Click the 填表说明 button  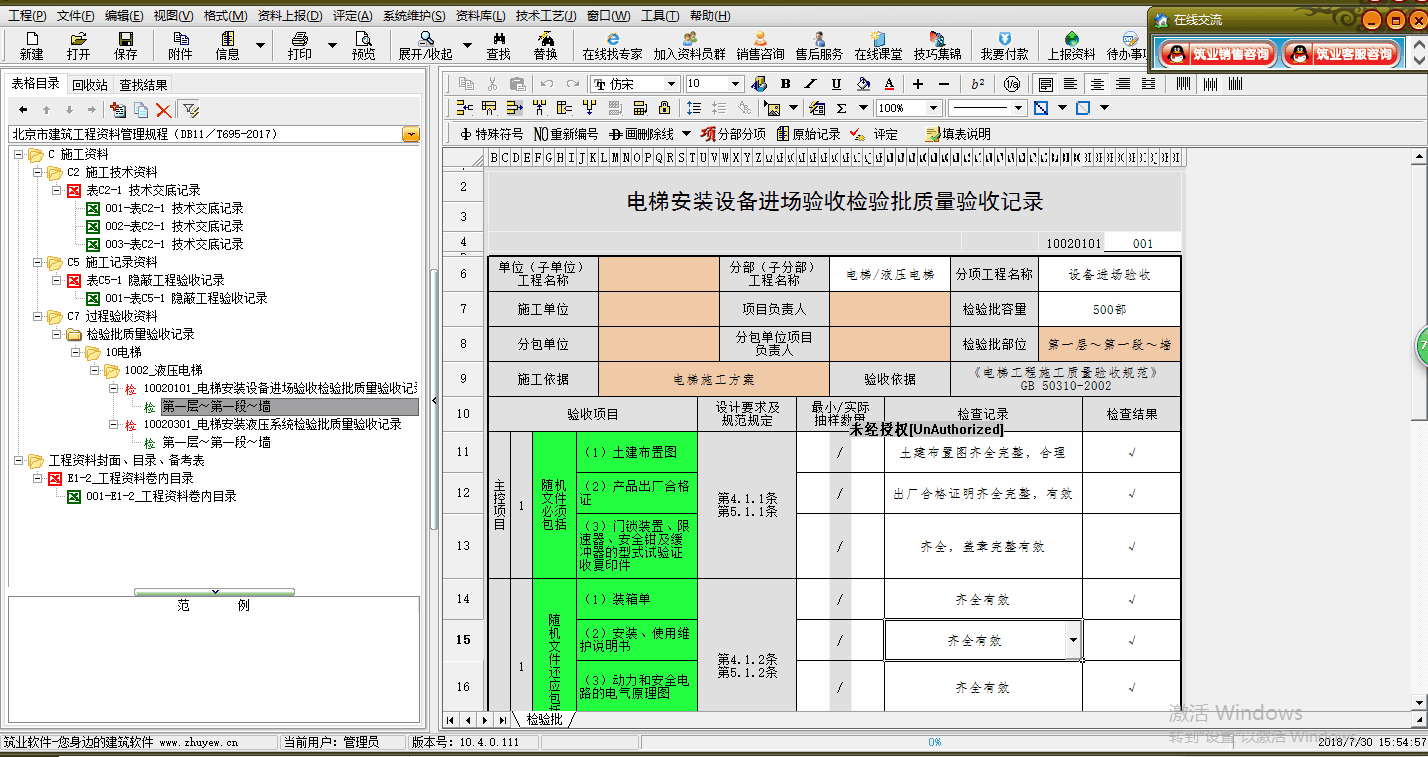(958, 134)
